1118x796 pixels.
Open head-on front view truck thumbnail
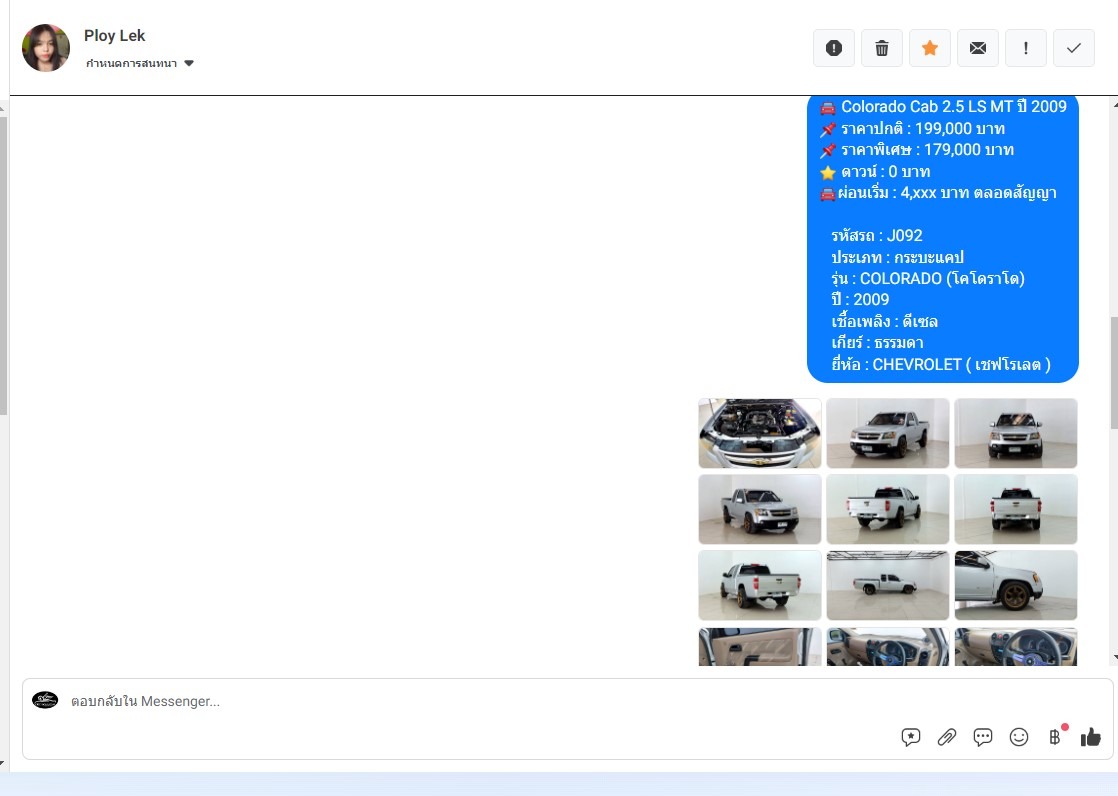point(1015,434)
